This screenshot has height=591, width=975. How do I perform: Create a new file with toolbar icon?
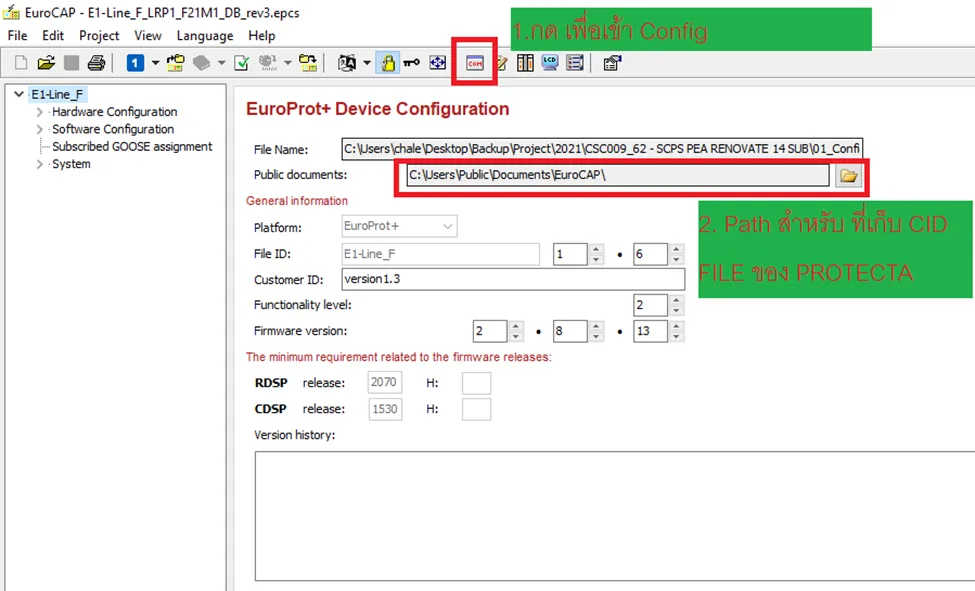[21, 63]
